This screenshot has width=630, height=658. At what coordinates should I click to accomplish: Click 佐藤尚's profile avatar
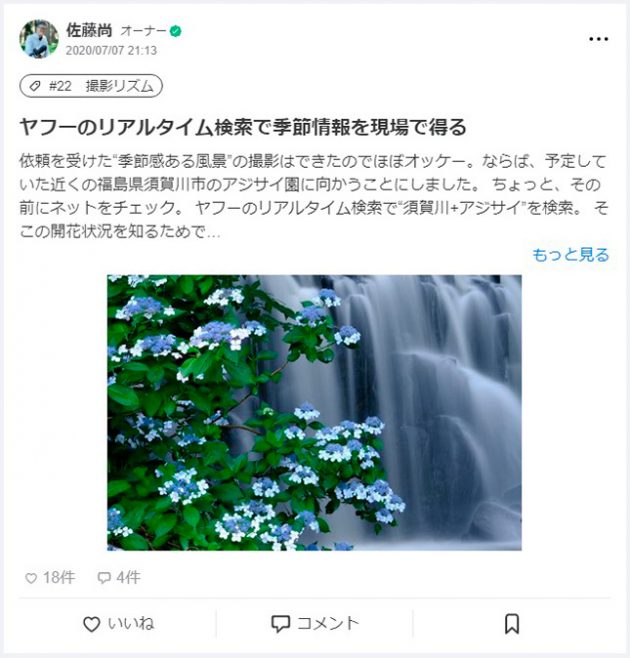39,39
